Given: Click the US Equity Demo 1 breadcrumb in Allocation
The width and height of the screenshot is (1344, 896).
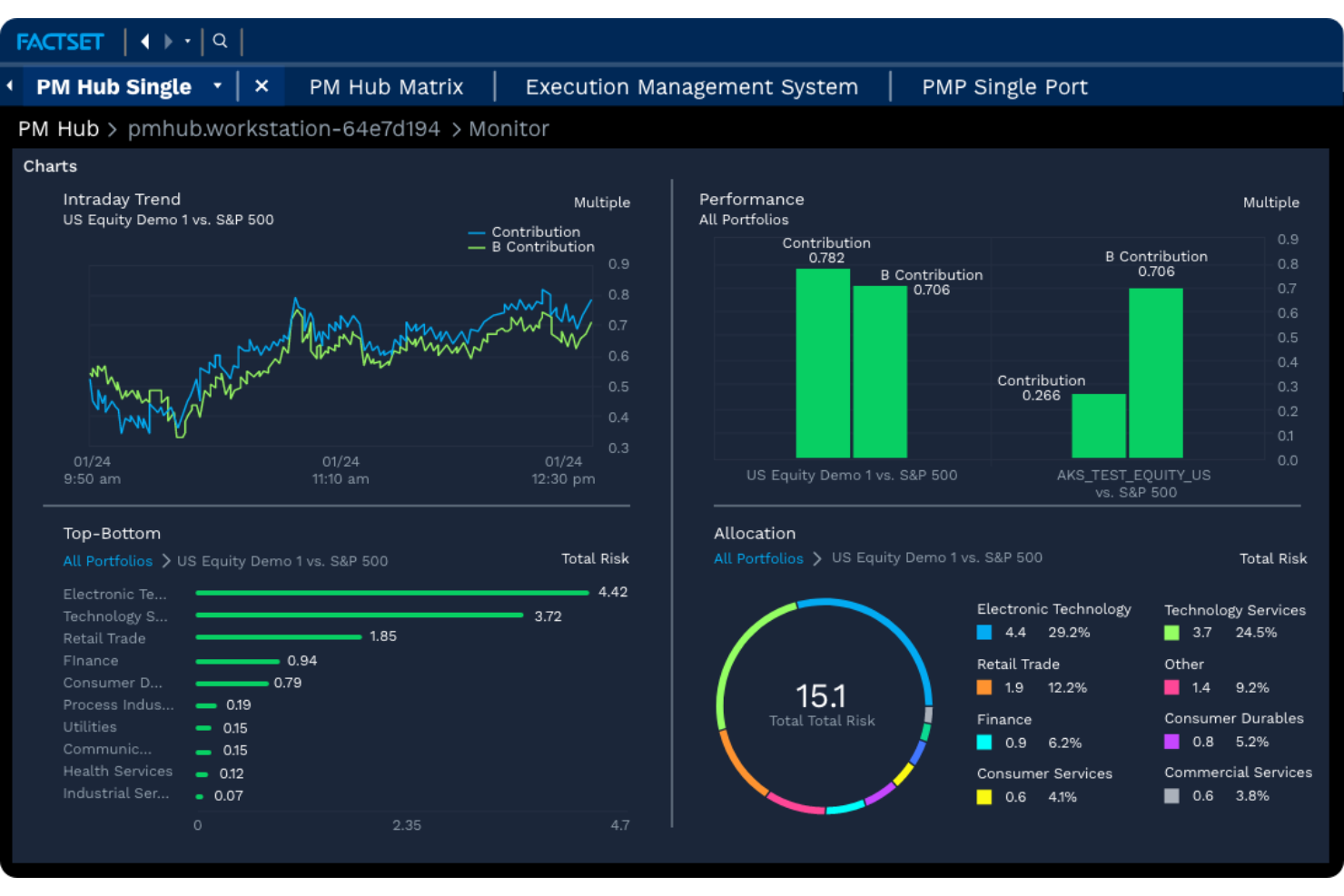Looking at the screenshot, I should pyautogui.click(x=937, y=557).
